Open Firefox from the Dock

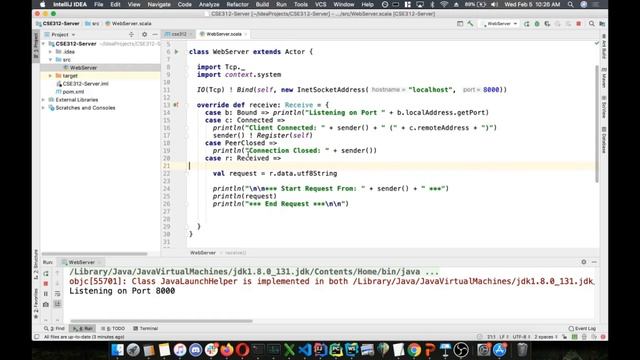point(227,350)
